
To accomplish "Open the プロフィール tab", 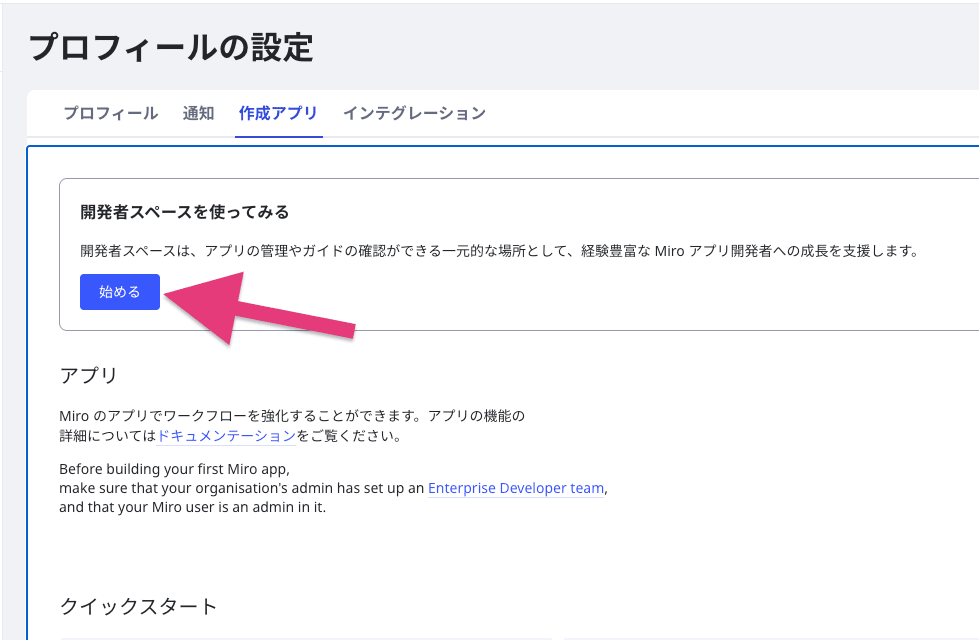I will [111, 113].
